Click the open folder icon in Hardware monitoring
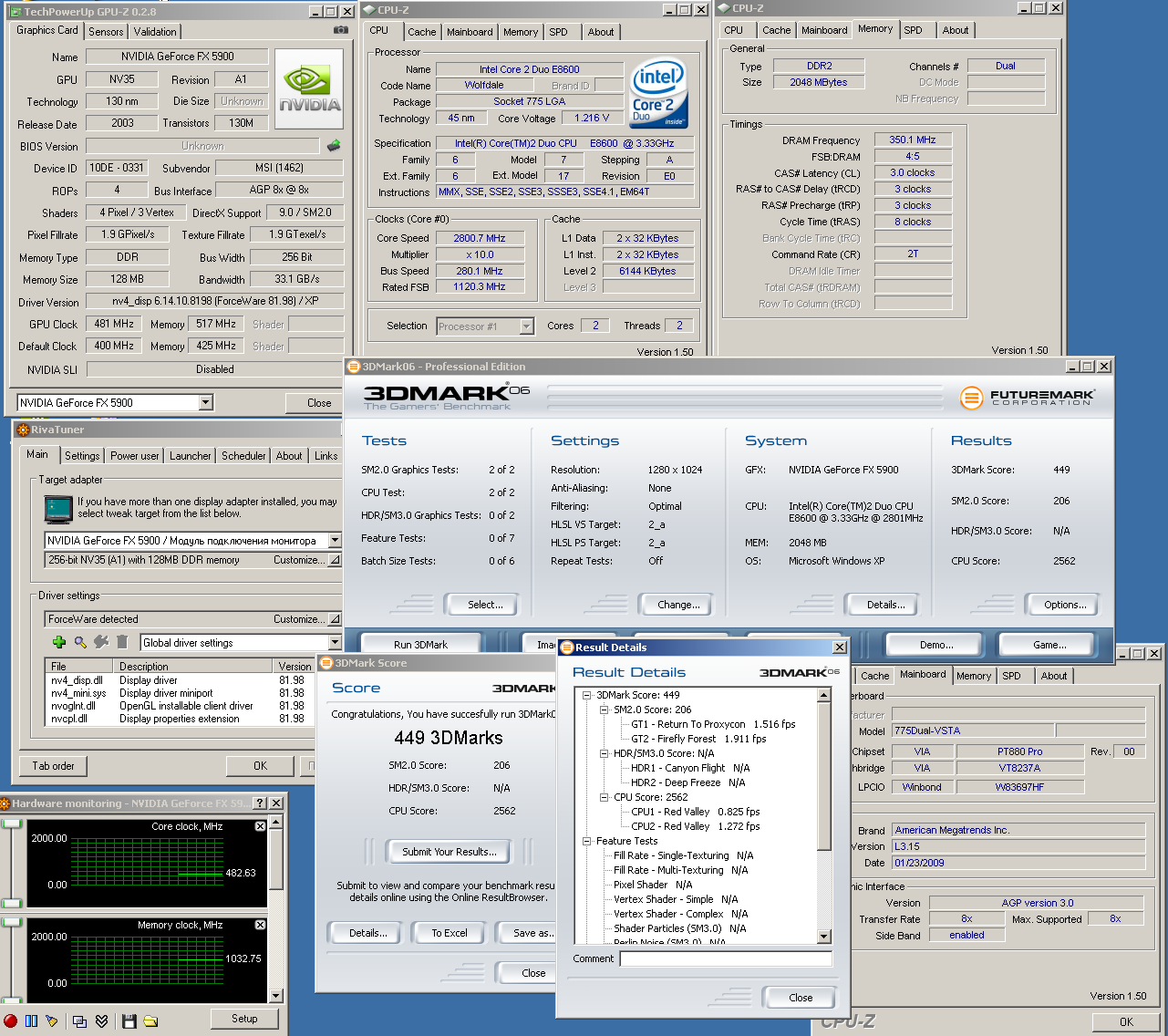The height and width of the screenshot is (1036, 1168). click(x=150, y=1020)
